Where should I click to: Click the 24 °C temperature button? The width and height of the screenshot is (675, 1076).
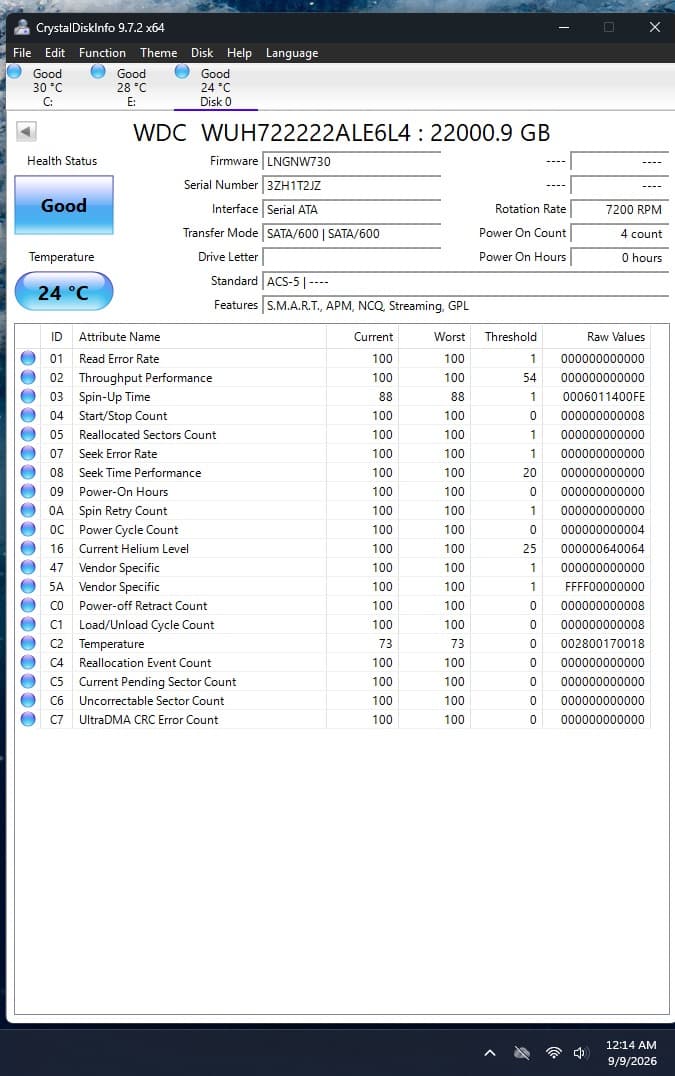(x=64, y=292)
